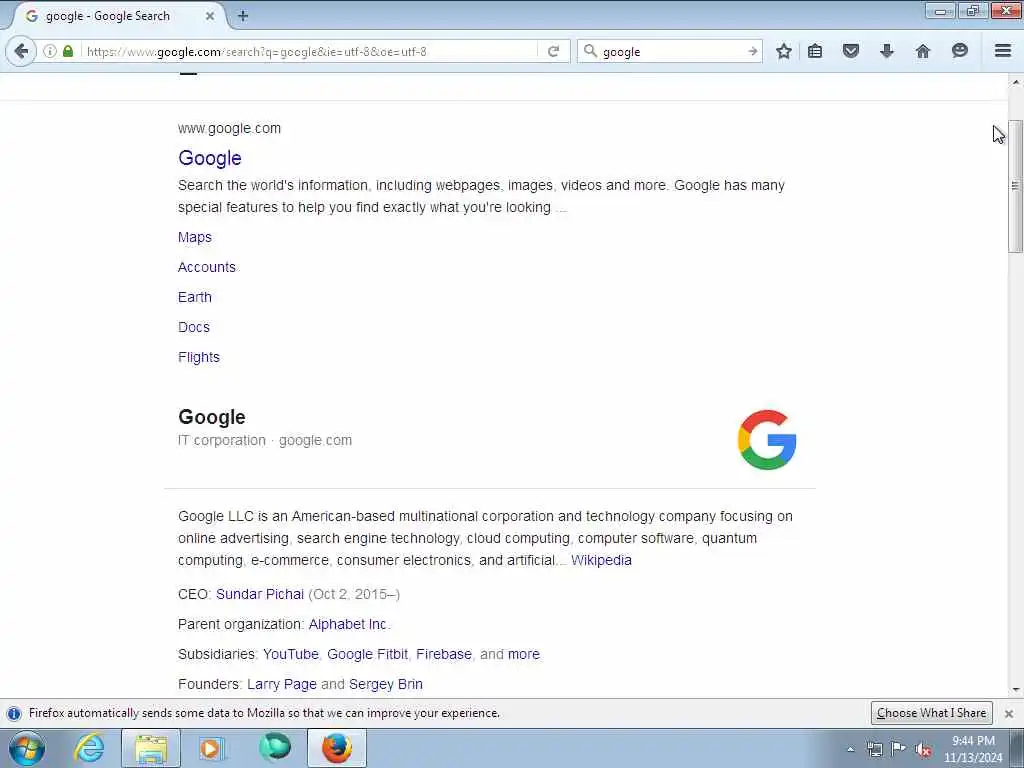
Task: Open Google Fitbit link
Action: click(367, 654)
